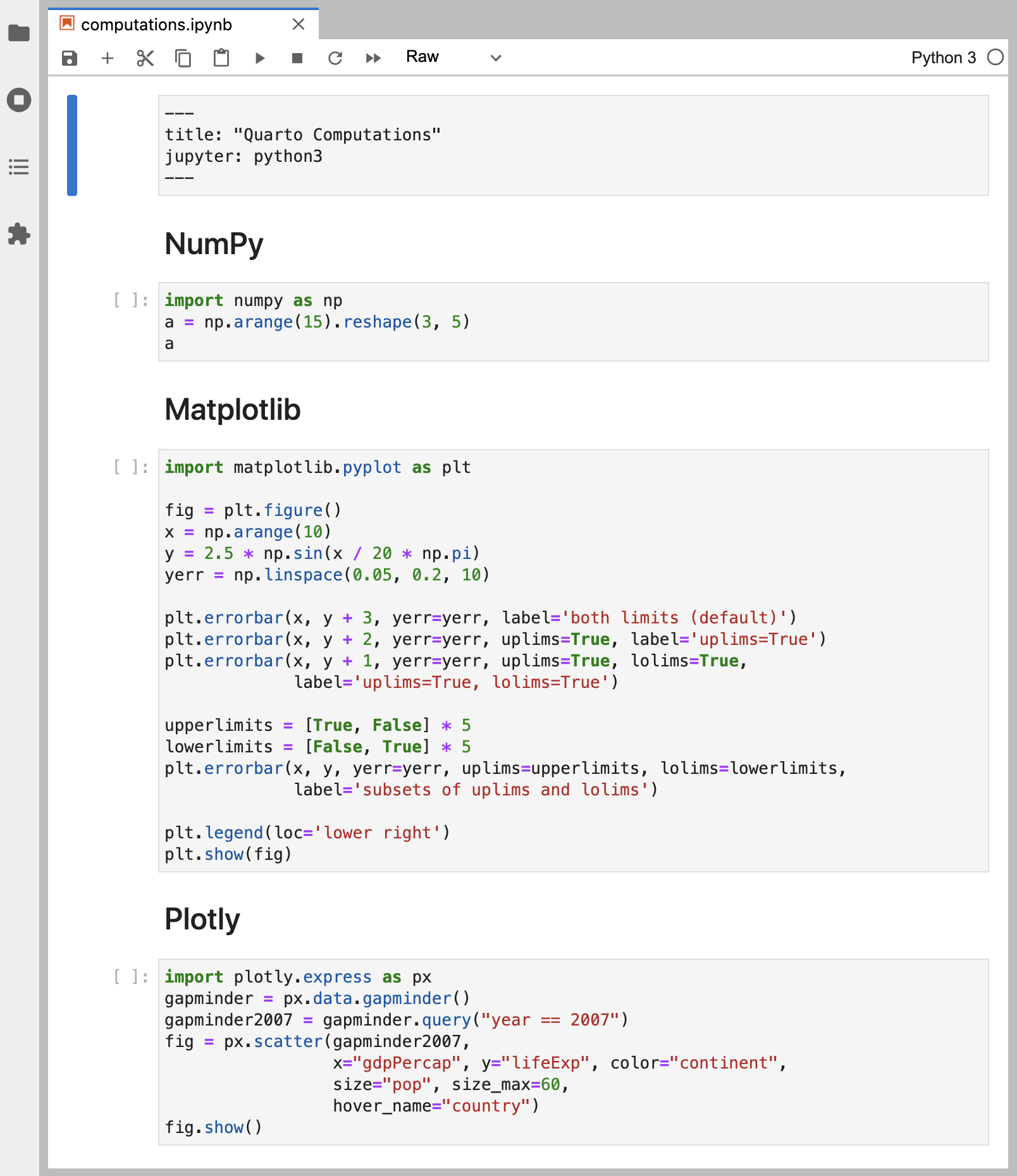
Task: Restart kernel and run all cells
Action: click(373, 58)
